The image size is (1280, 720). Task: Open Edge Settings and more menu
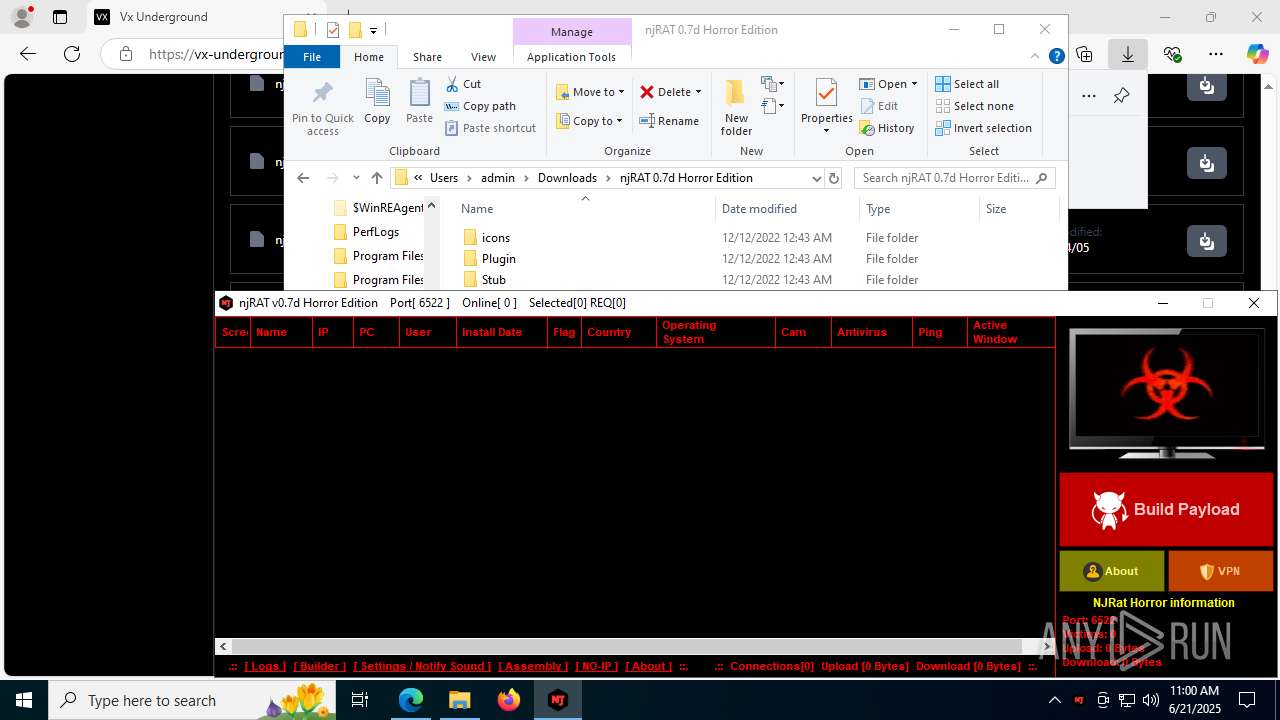click(1216, 54)
